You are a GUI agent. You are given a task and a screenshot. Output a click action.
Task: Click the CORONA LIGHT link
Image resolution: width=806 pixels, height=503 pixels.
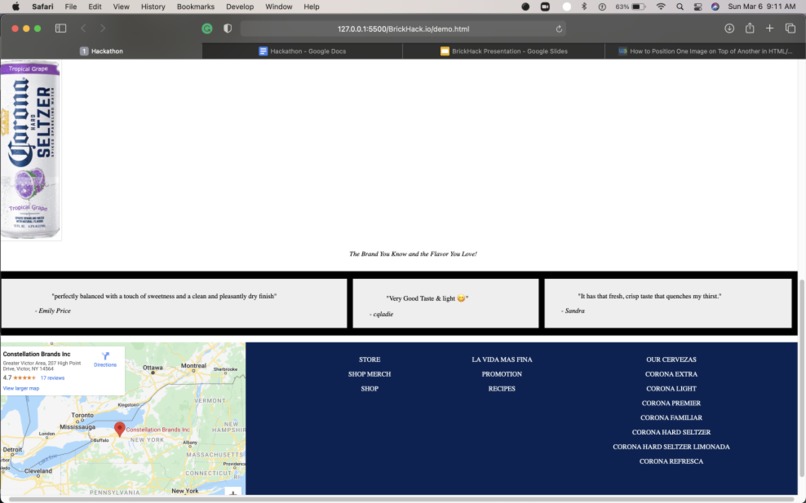671,388
